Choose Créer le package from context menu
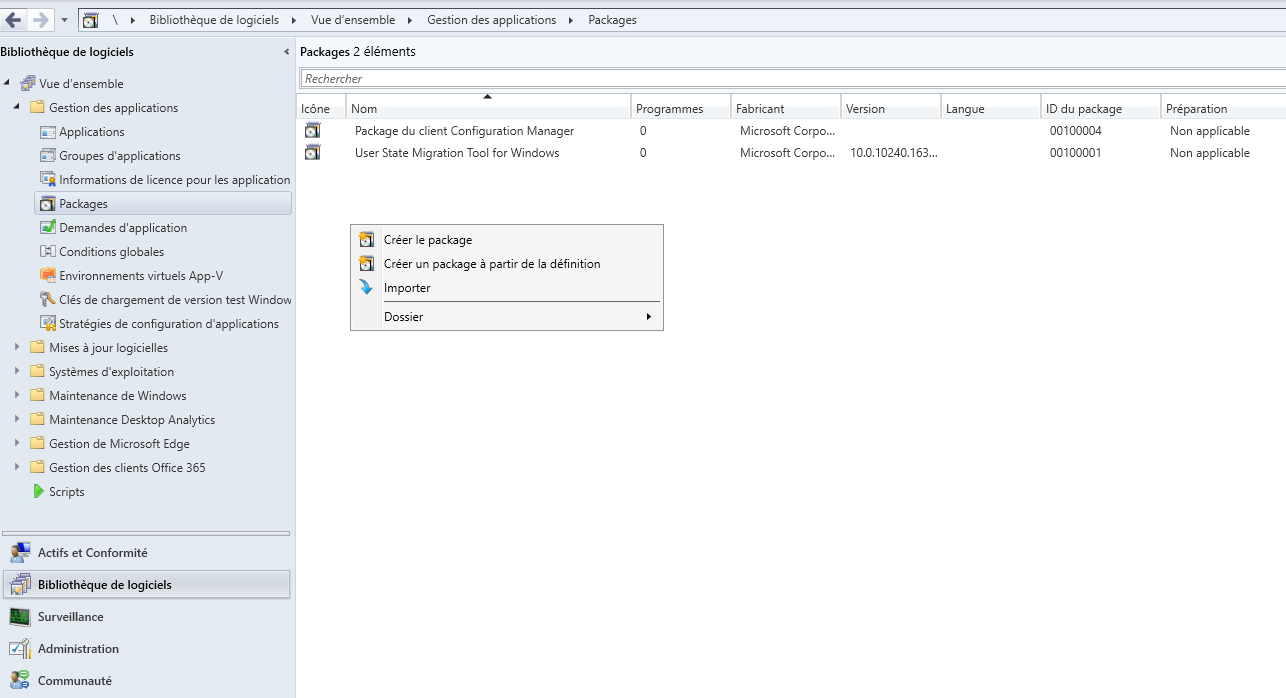 (x=427, y=240)
